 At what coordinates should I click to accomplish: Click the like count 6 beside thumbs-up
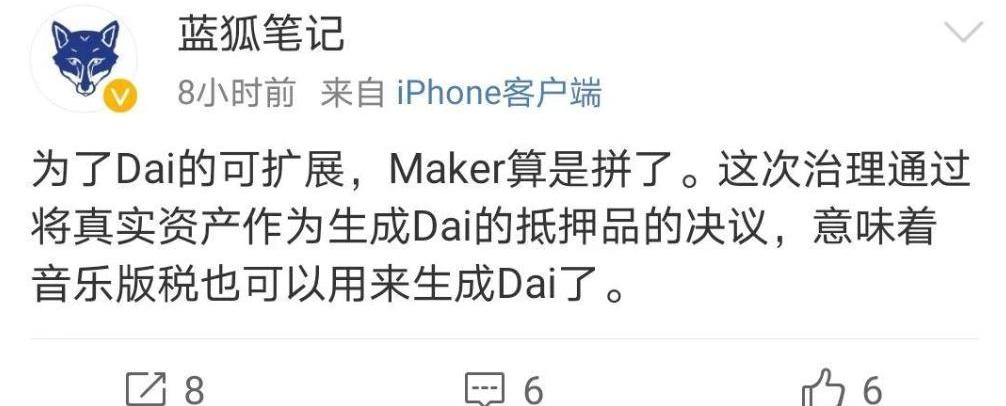coord(871,389)
